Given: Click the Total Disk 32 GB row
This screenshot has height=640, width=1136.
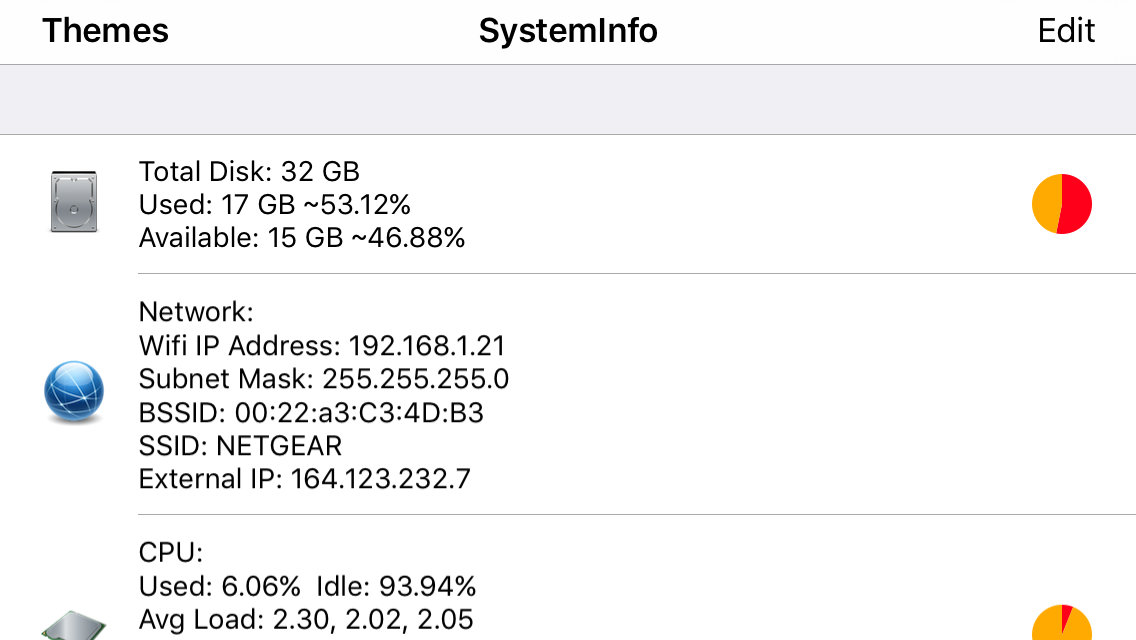Looking at the screenshot, I should coord(249,171).
